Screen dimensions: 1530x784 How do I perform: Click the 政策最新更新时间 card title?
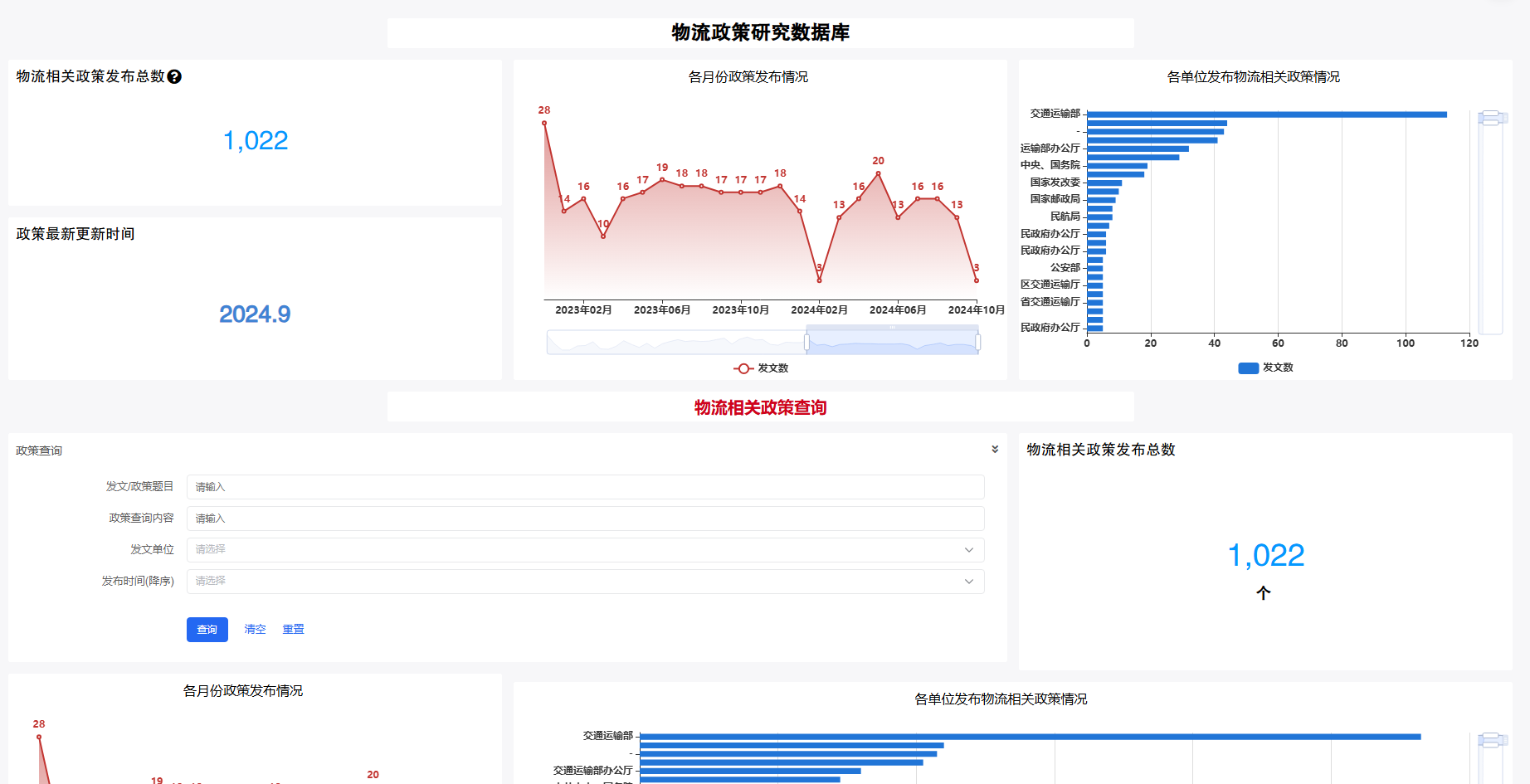(x=76, y=234)
